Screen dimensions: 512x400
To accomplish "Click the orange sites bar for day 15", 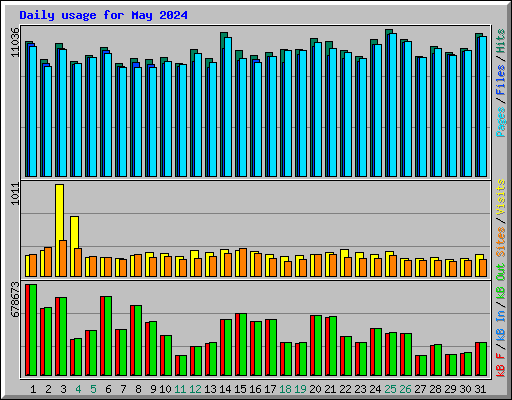I will click(x=243, y=262).
